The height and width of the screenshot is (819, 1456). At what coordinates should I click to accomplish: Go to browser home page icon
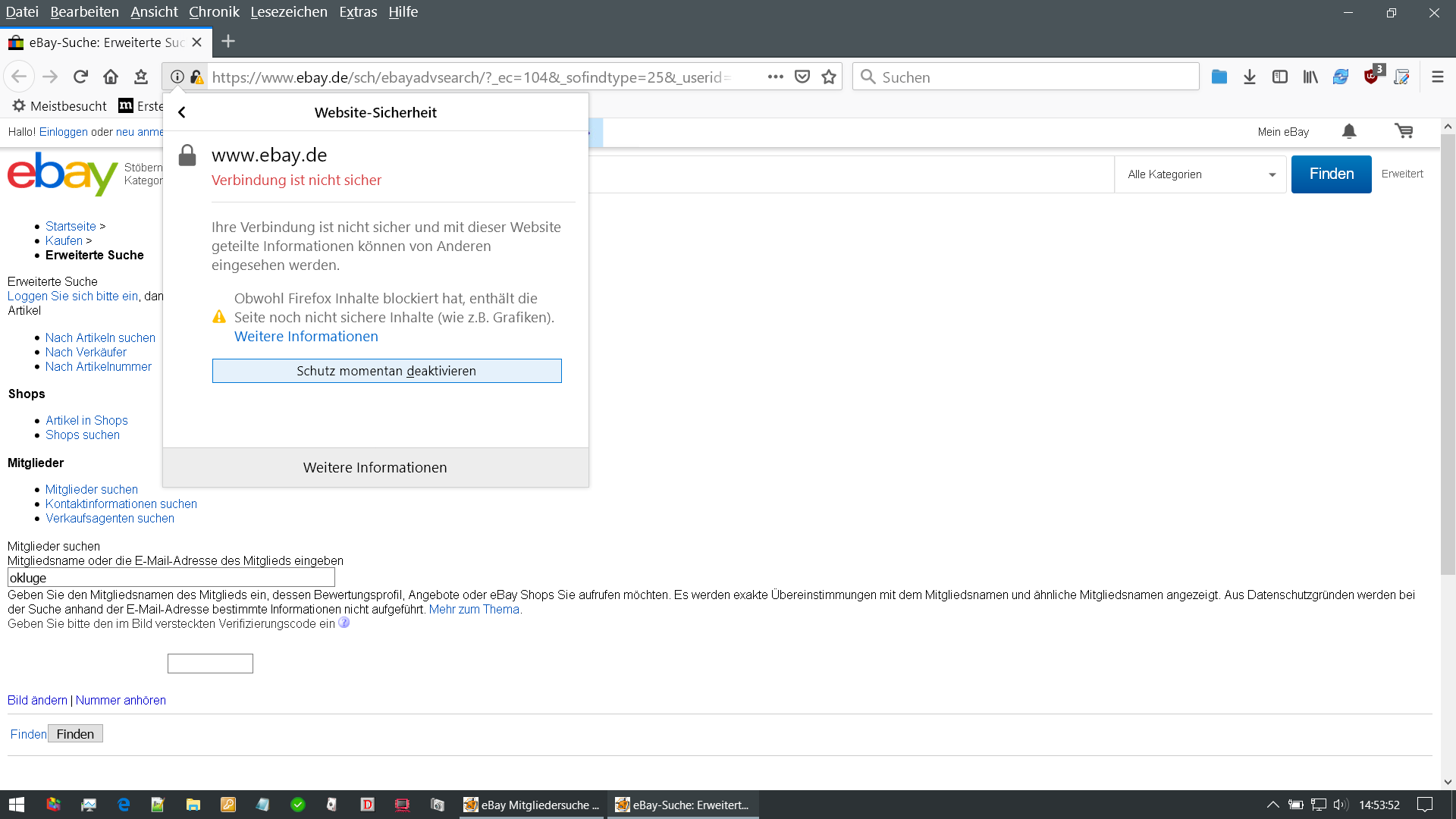pyautogui.click(x=111, y=77)
